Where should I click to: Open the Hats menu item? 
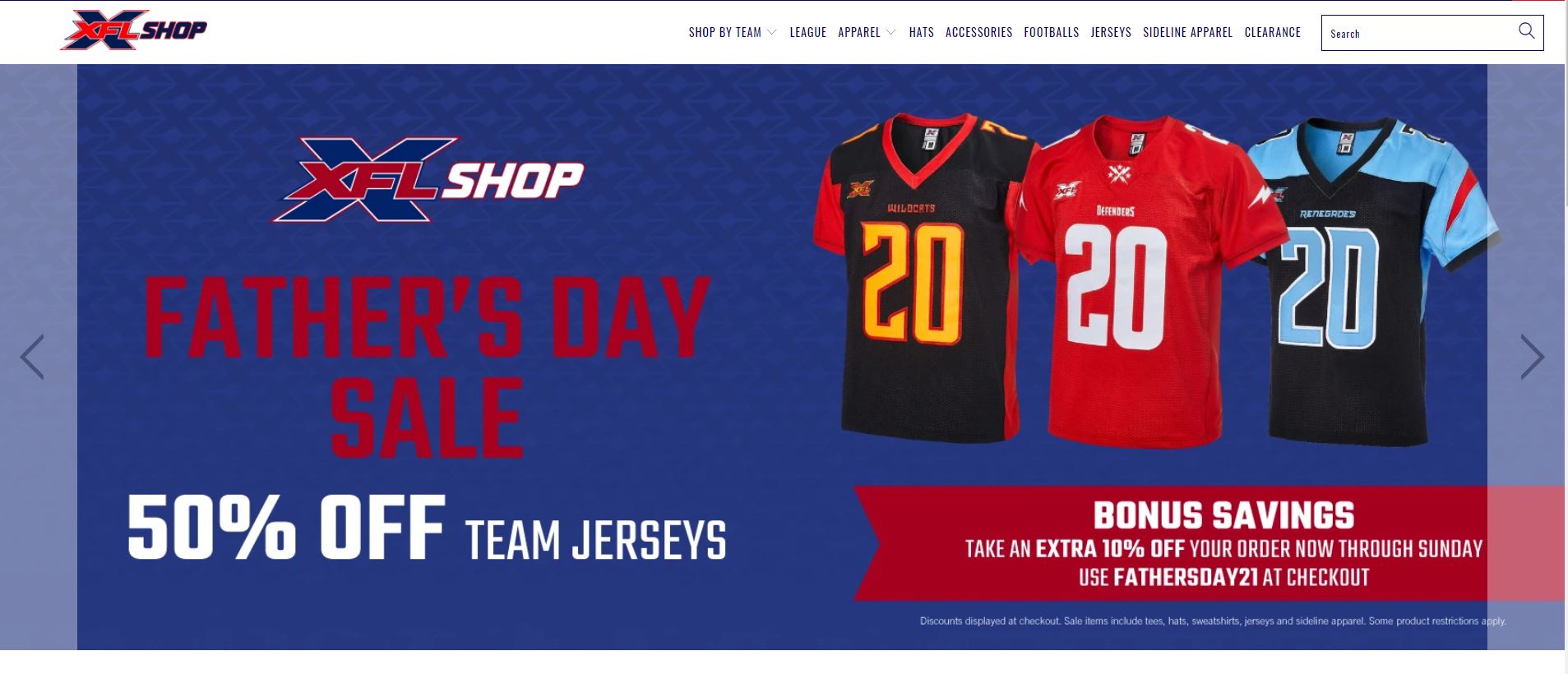(x=921, y=32)
